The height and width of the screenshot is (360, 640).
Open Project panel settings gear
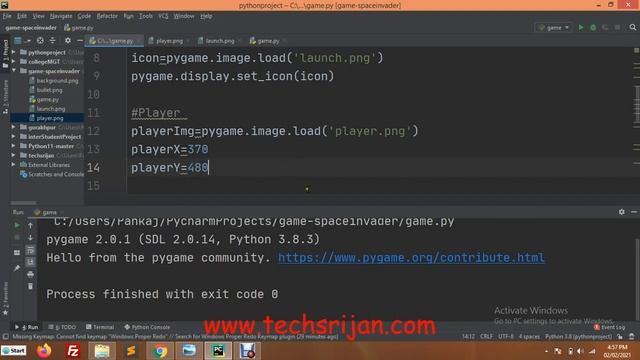(x=68, y=40)
